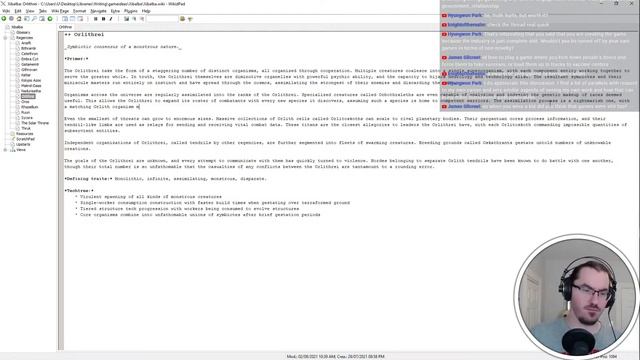Screen dimensions: 640x360
Task: Click the Bold formatting icon
Action: point(103,19)
